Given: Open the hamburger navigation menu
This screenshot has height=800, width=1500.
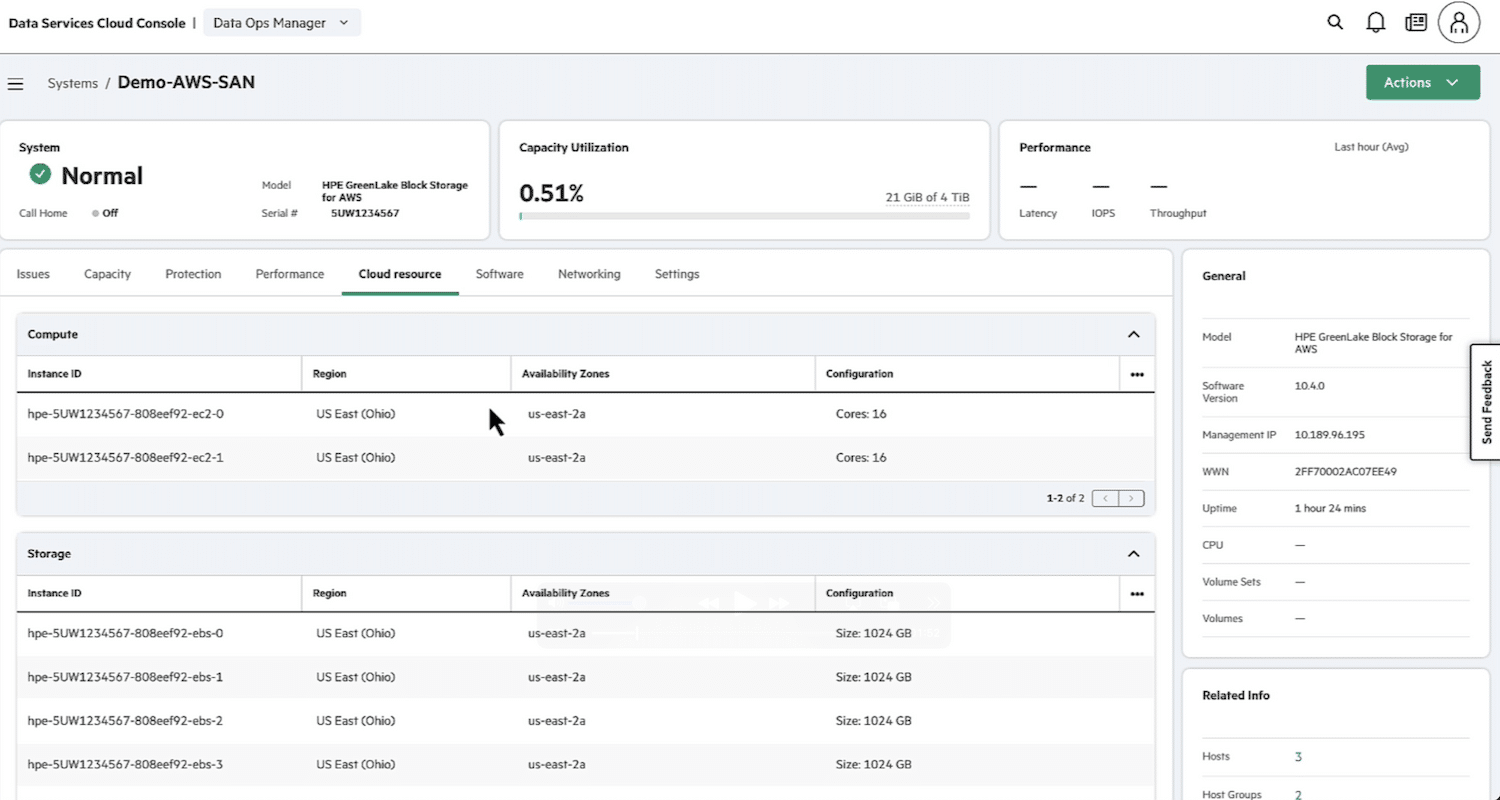Looking at the screenshot, I should click(x=16, y=84).
